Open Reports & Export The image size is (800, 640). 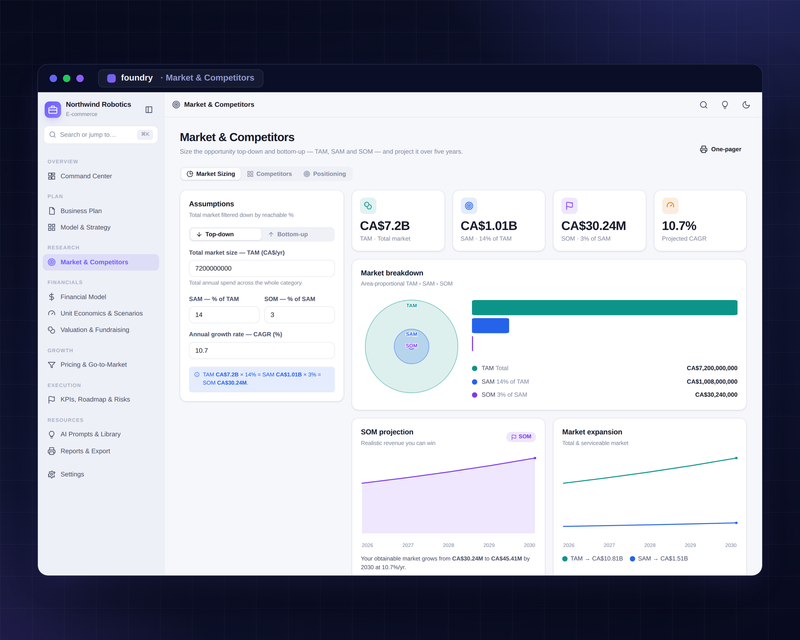[101, 451]
